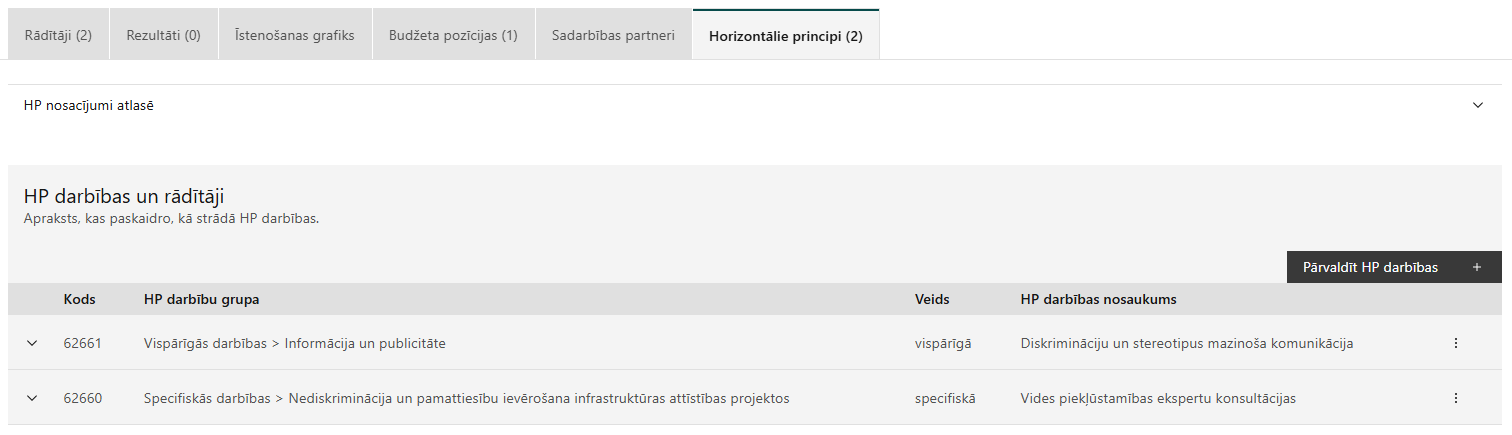The image size is (1512, 435).
Task: Open the Sadarbības partneri tab
Action: click(x=613, y=35)
